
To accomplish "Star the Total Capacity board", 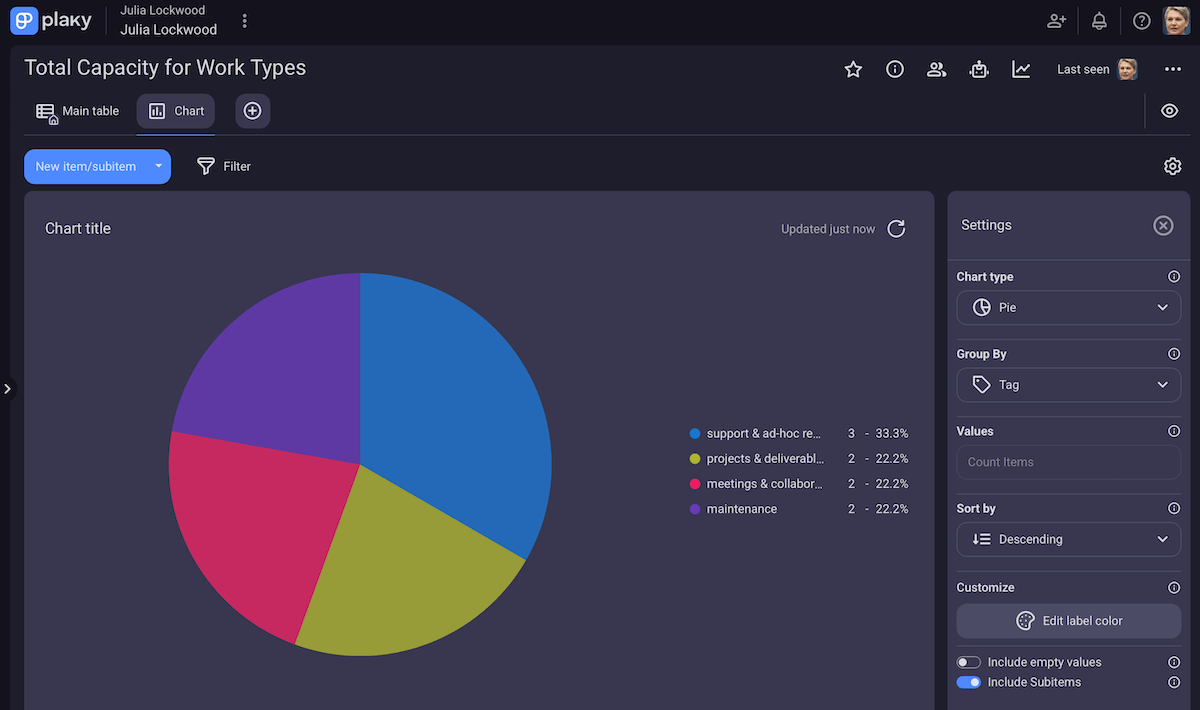I will 853,69.
